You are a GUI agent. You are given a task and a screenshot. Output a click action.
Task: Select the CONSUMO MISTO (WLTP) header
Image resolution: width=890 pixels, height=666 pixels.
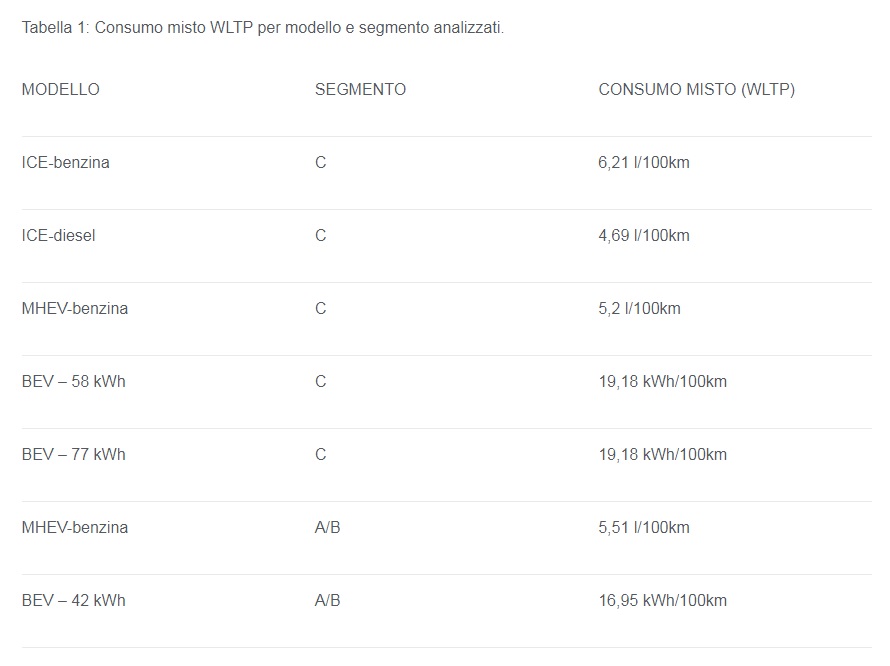pyautogui.click(x=696, y=90)
